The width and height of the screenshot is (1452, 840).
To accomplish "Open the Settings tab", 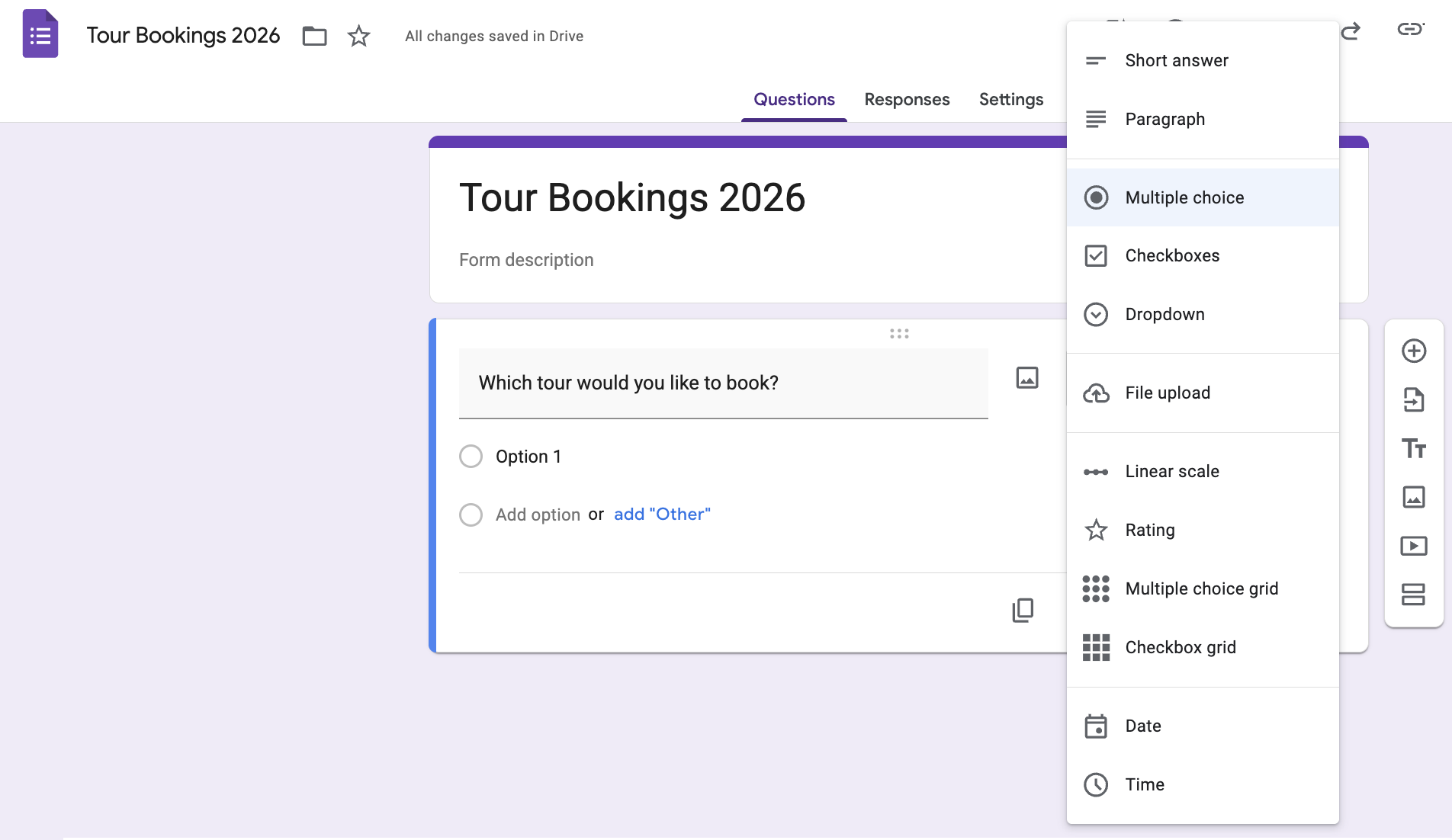I will tap(1010, 99).
